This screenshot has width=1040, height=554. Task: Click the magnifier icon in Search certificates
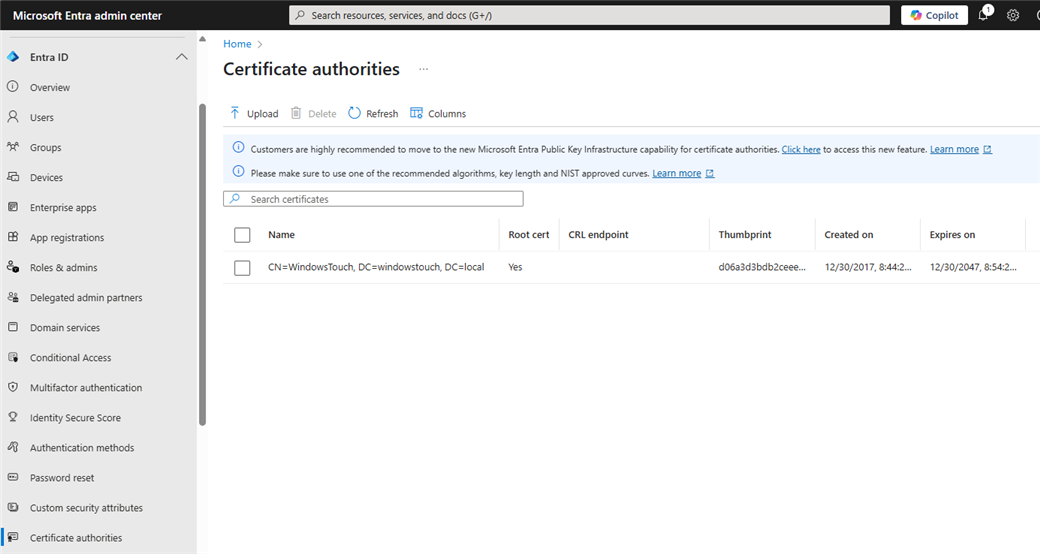235,199
